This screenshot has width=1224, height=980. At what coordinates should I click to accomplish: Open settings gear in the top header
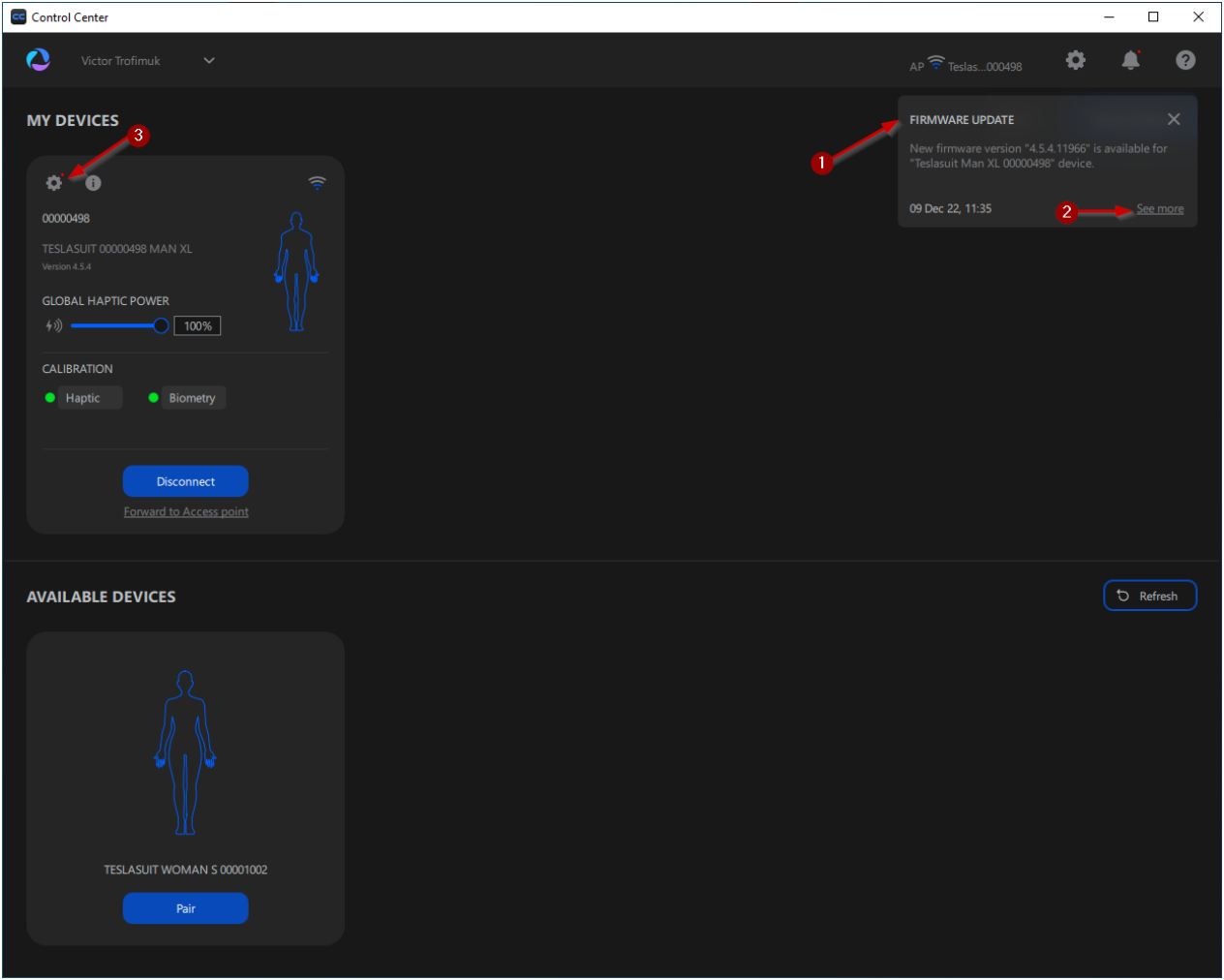coord(1076,60)
